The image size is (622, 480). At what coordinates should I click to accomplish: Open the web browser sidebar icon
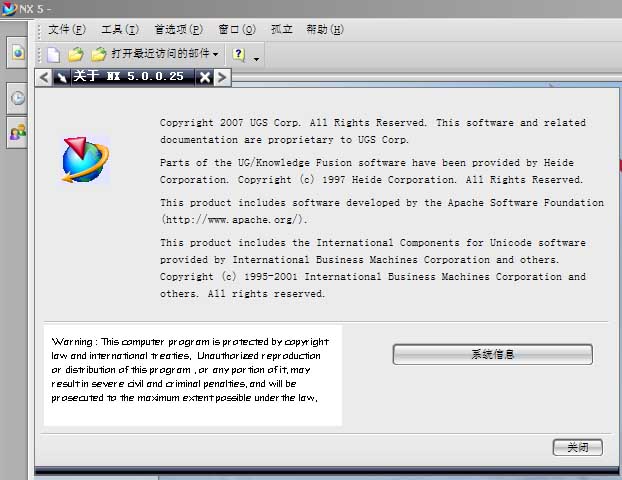(x=17, y=53)
